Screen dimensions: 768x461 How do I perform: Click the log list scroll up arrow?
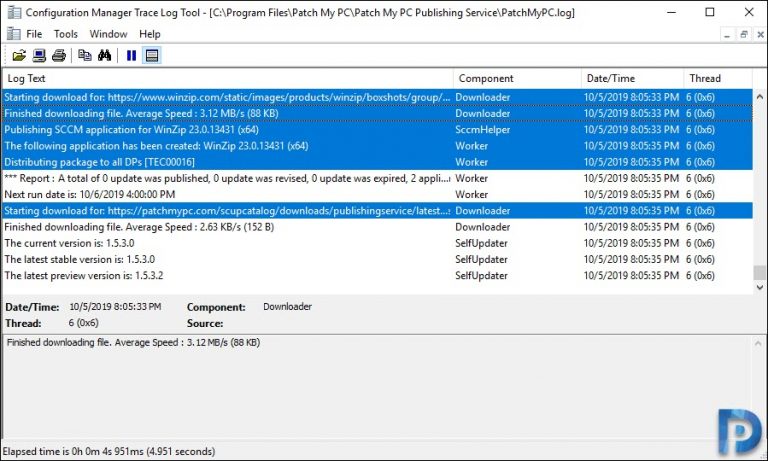tap(760, 97)
